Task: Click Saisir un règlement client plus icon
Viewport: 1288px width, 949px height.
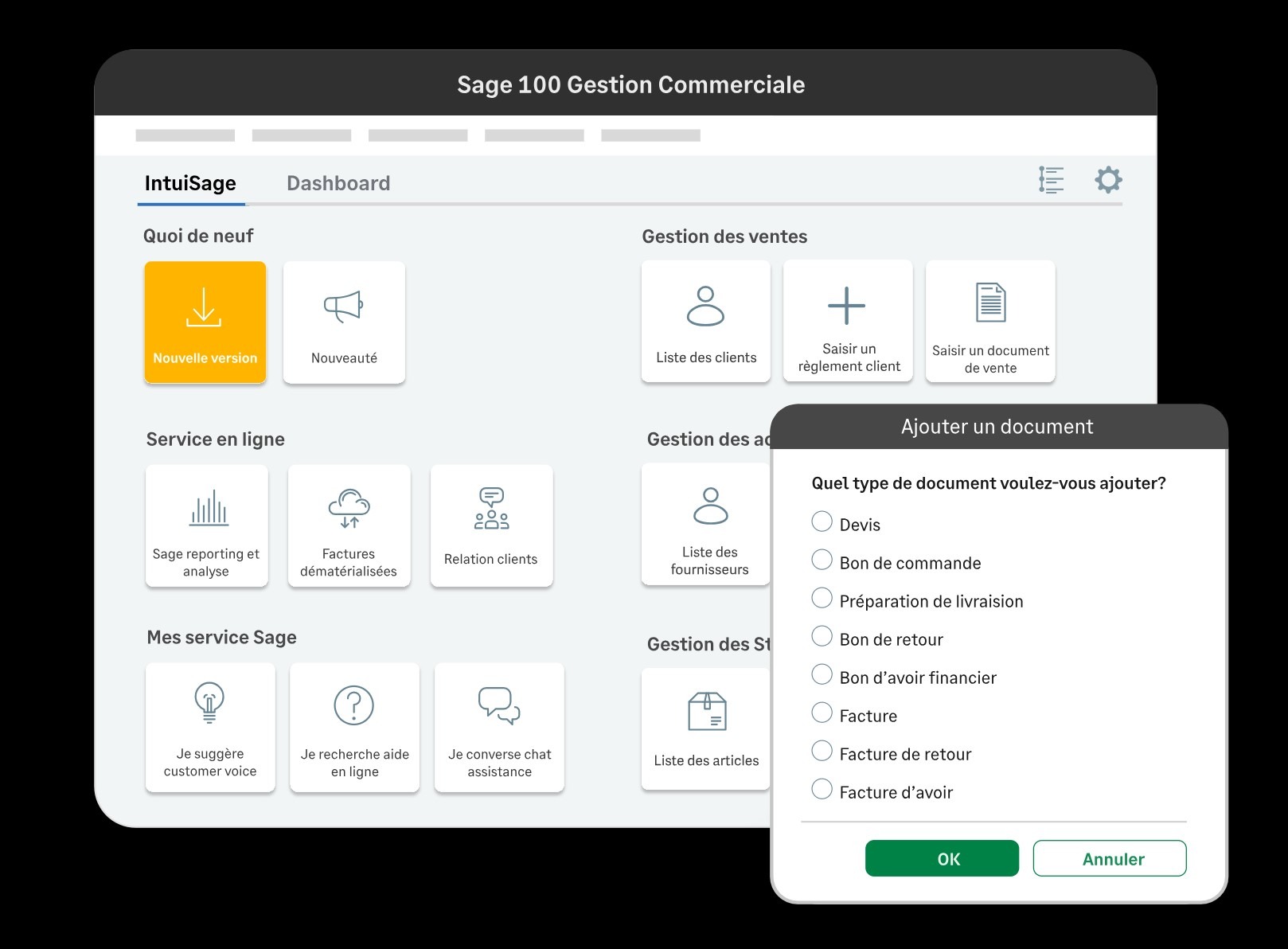Action: [847, 307]
